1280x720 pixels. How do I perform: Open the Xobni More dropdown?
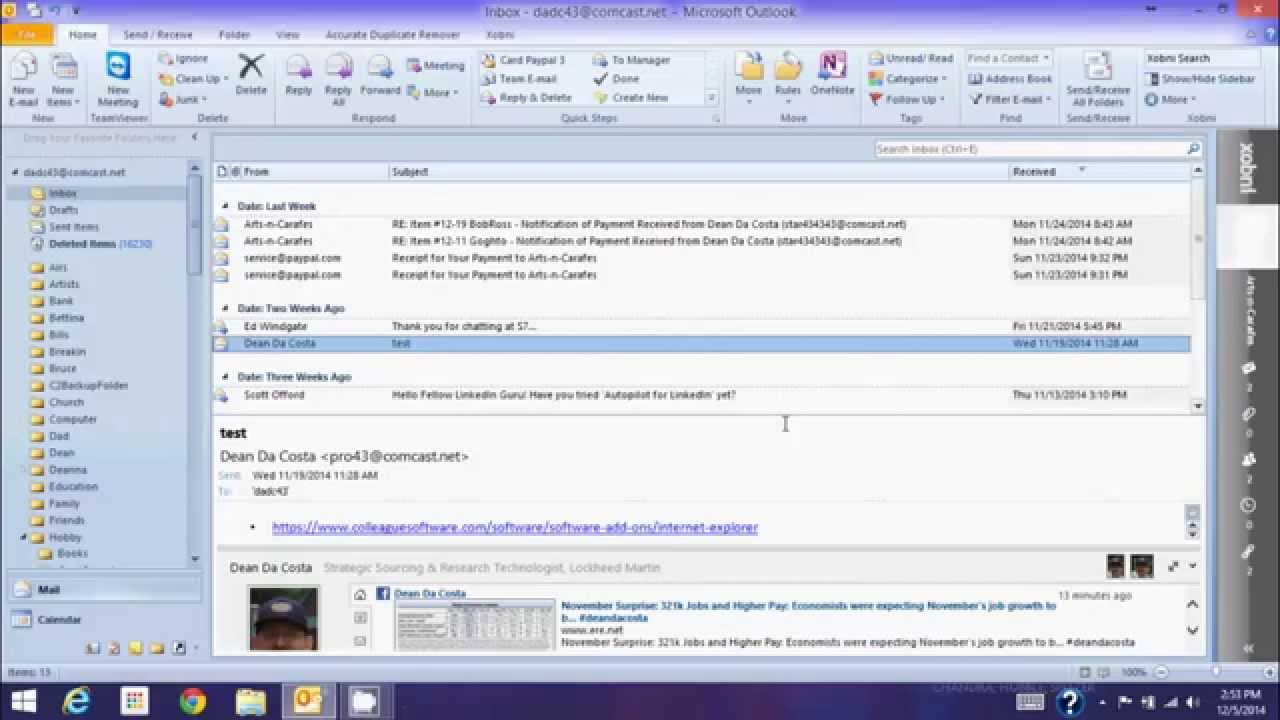pyautogui.click(x=1170, y=99)
